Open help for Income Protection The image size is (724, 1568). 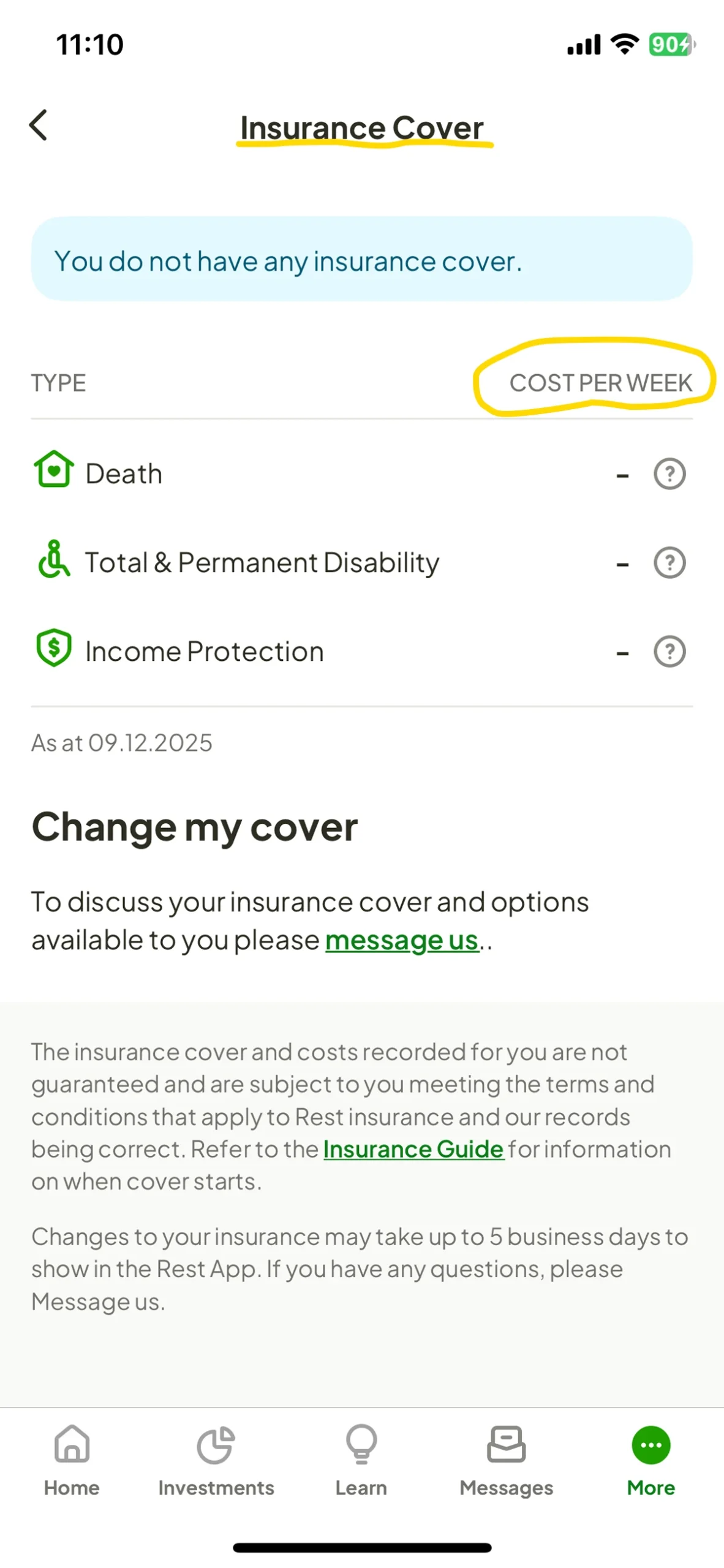(x=669, y=651)
